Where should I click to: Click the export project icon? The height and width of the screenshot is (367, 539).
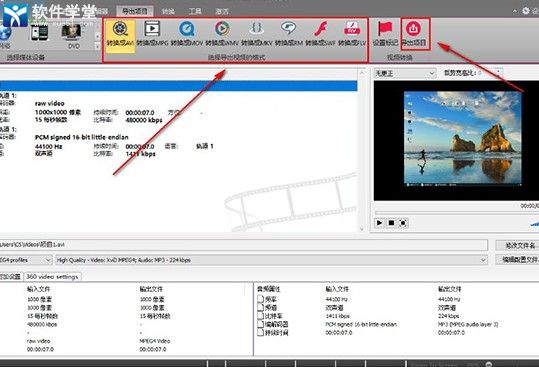point(414,29)
